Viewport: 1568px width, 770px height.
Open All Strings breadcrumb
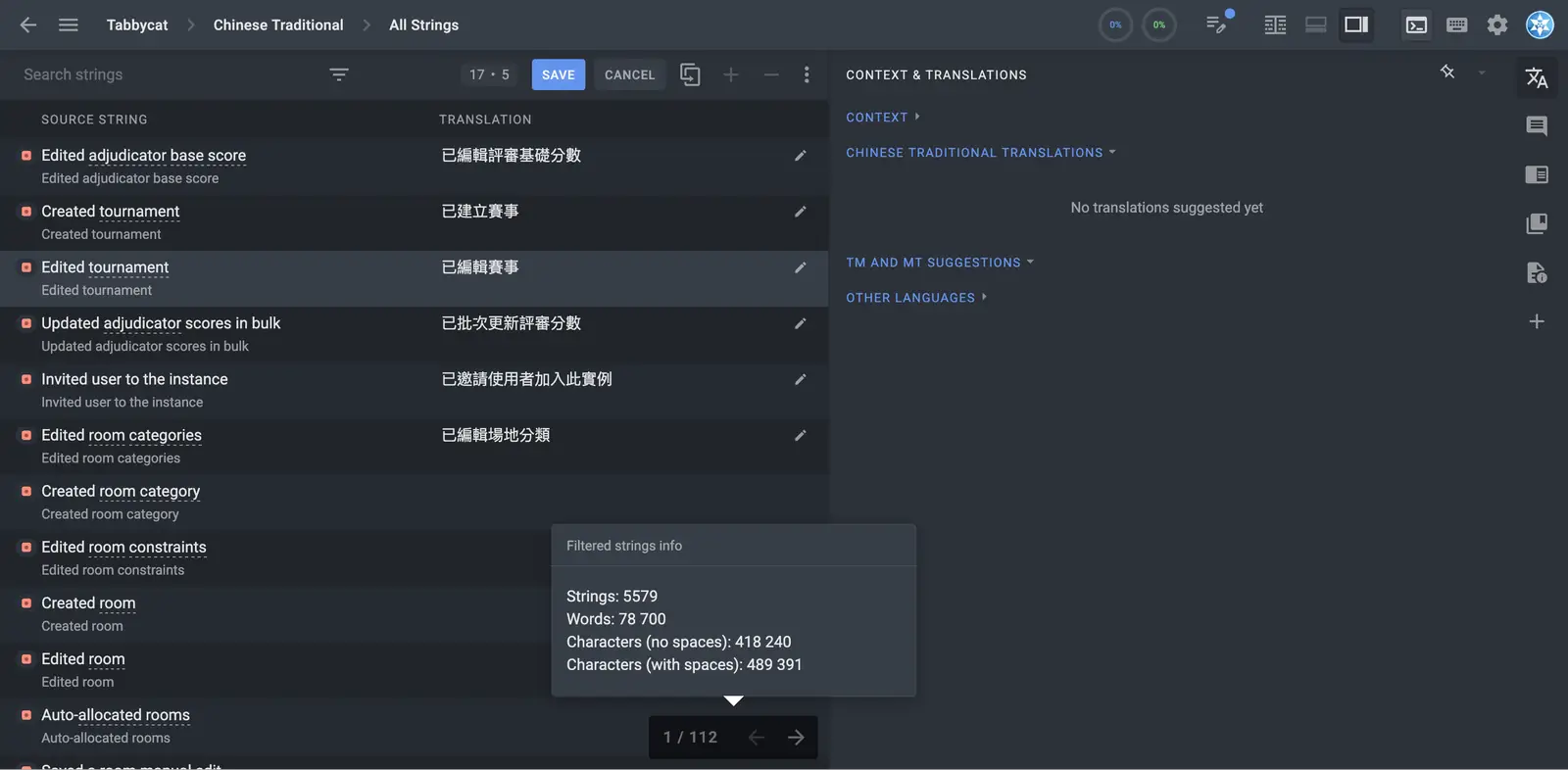(423, 24)
